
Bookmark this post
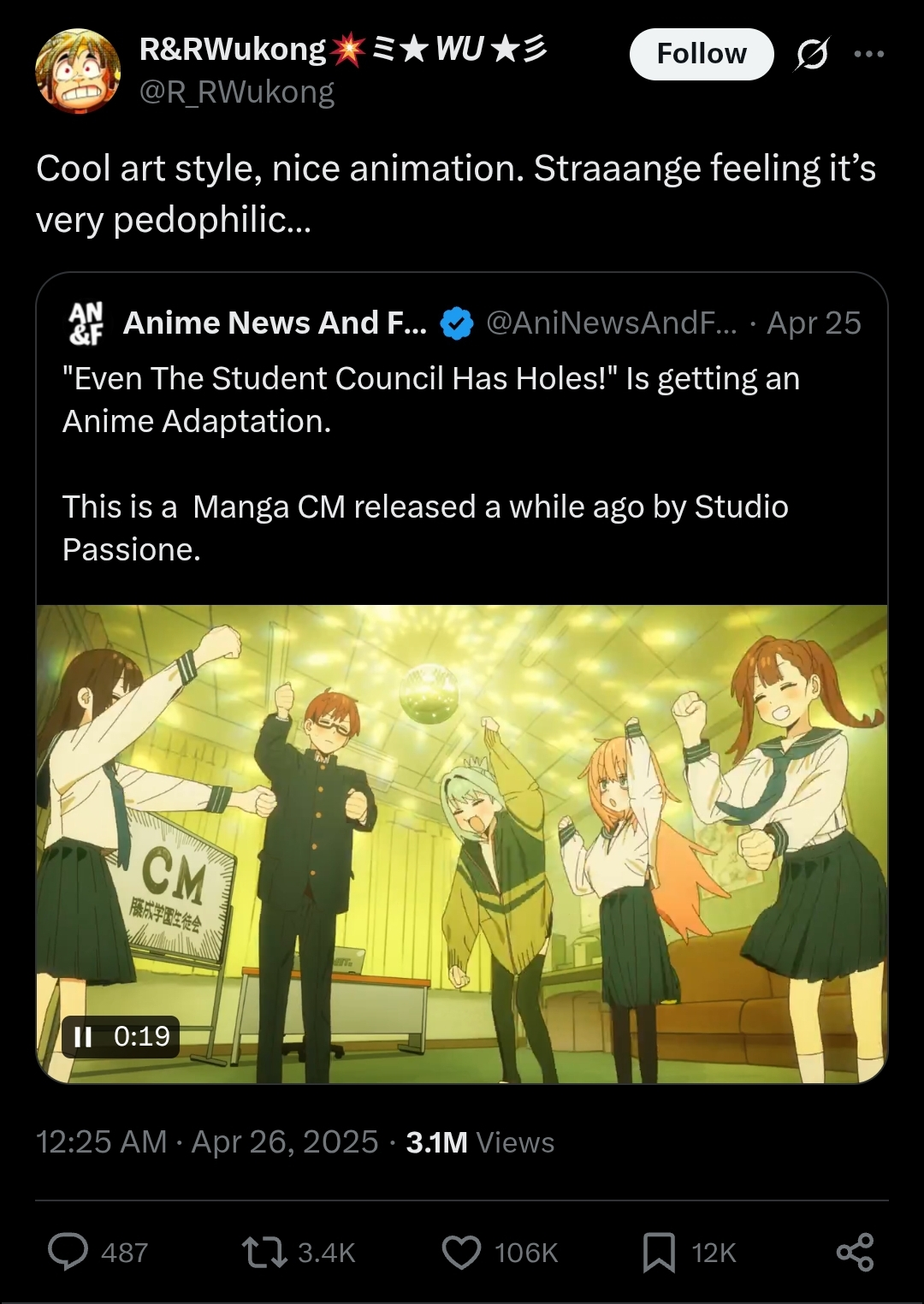(x=659, y=1253)
